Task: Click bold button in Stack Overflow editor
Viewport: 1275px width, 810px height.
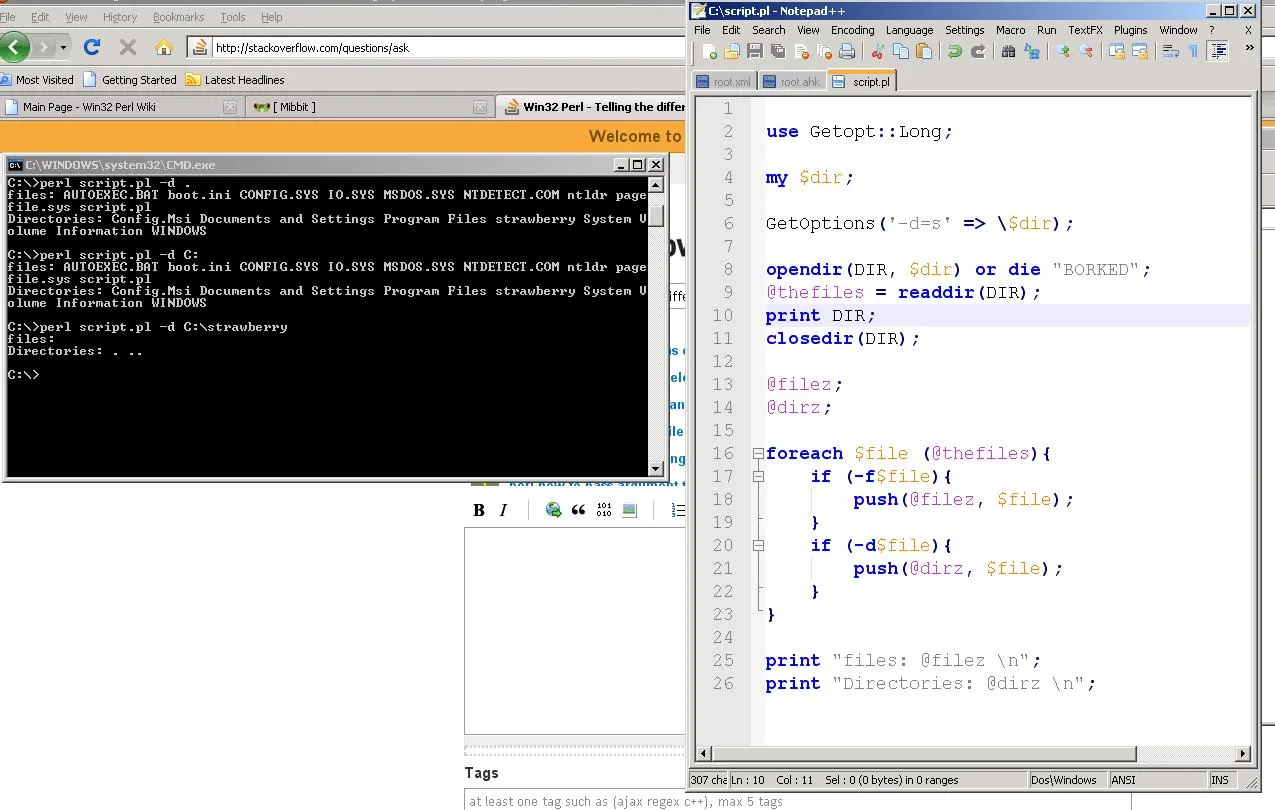Action: 479,510
